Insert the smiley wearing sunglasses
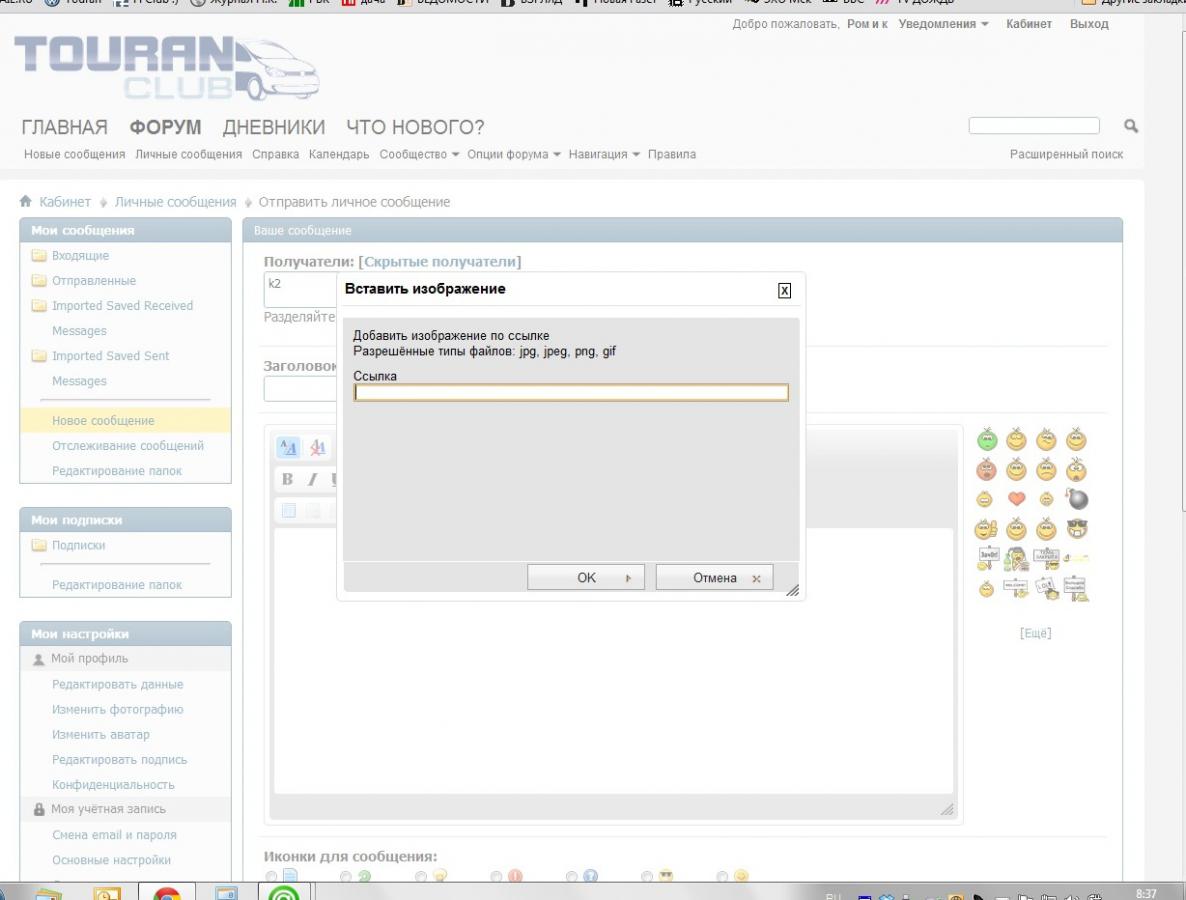 point(1076,529)
